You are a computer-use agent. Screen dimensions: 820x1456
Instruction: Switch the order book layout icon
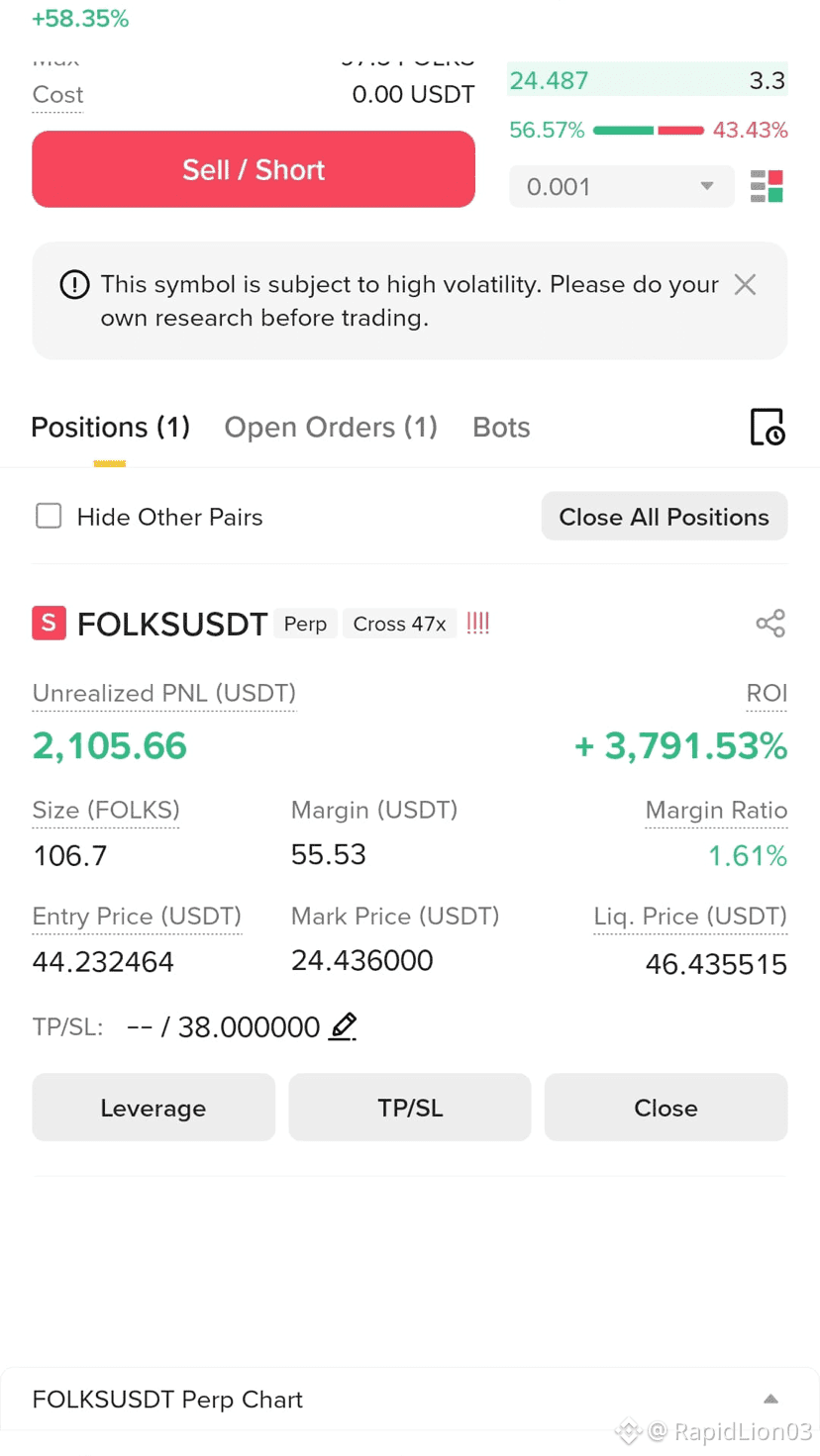tap(767, 186)
